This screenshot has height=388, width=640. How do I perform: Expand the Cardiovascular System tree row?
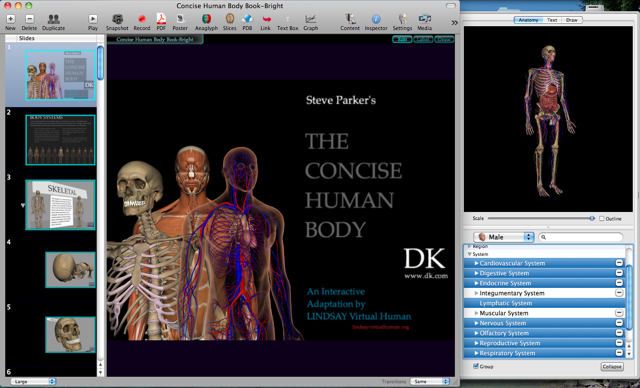476,263
